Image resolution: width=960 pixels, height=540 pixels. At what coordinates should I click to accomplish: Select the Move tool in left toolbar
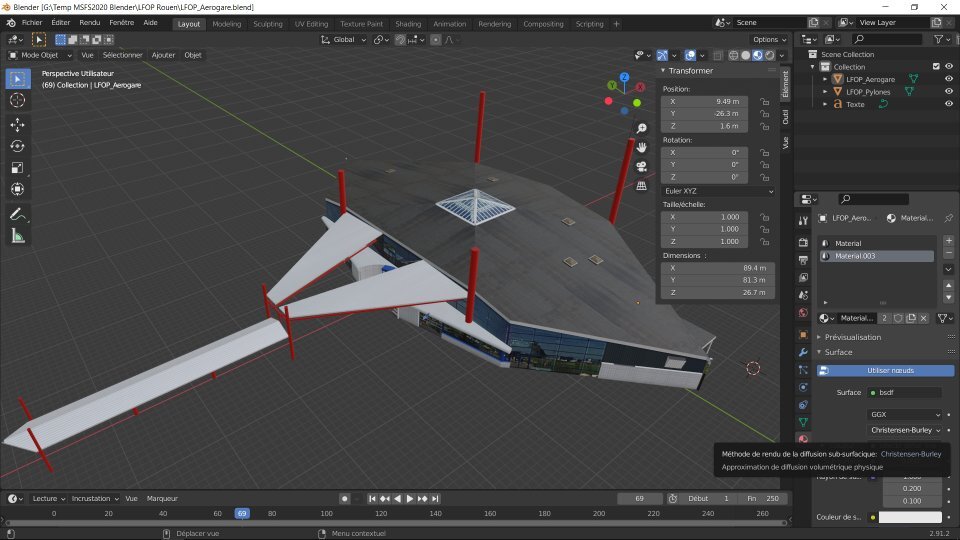click(x=18, y=125)
